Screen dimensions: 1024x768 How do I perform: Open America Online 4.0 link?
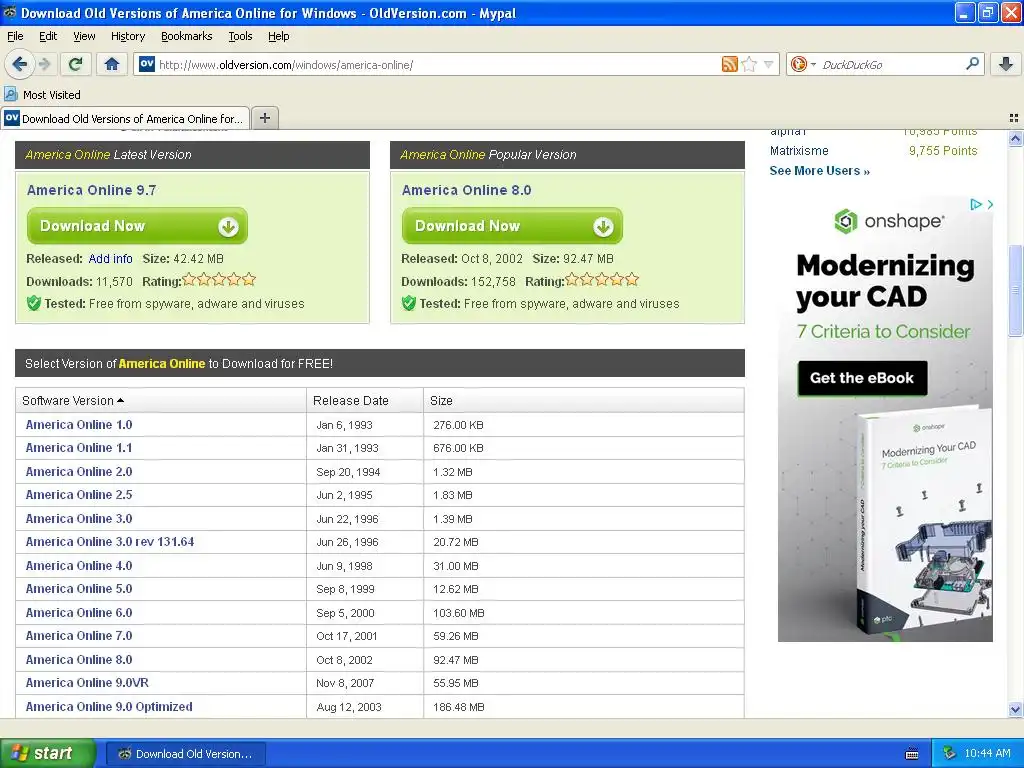[79, 566]
